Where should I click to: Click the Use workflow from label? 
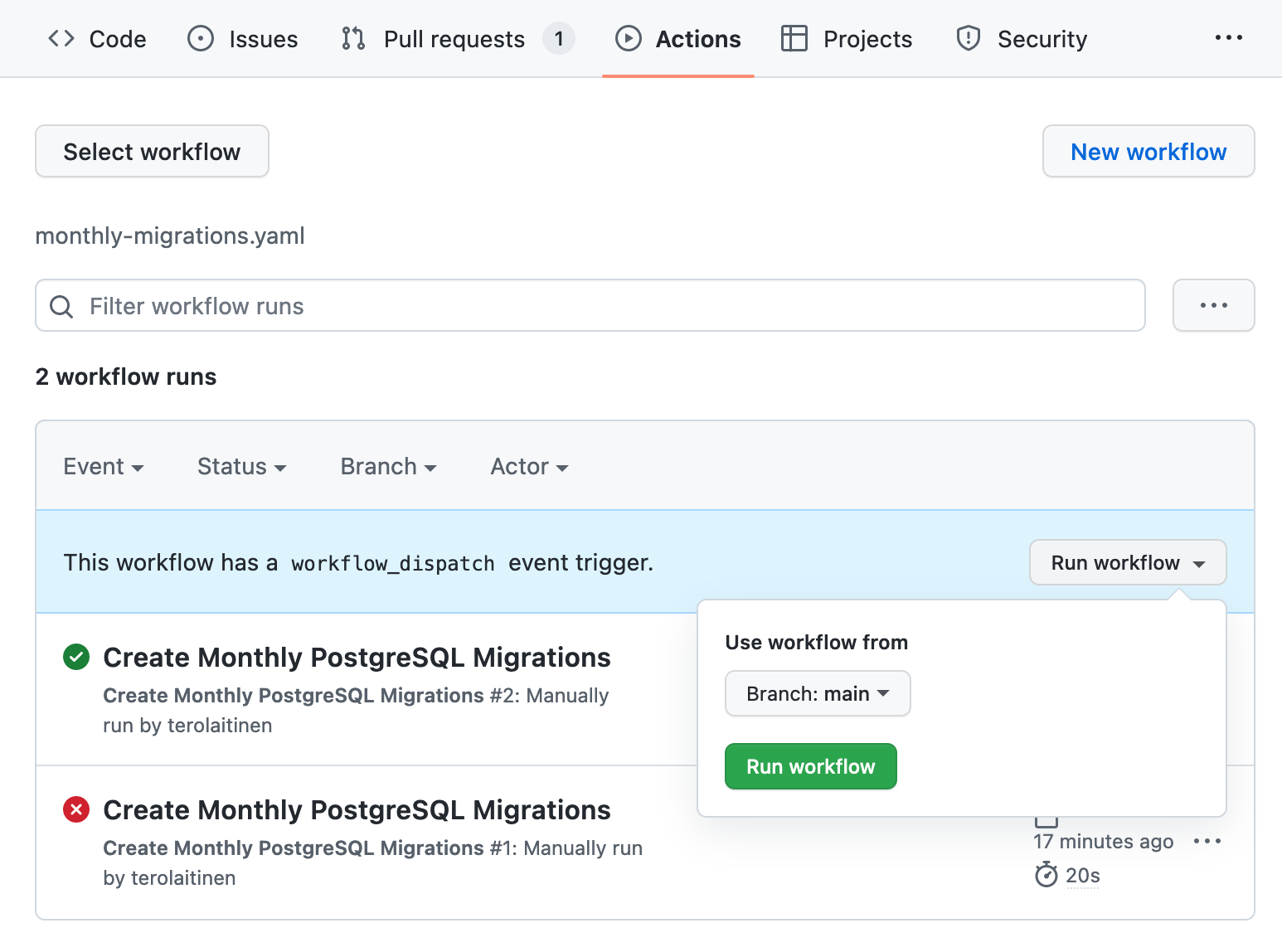coord(817,642)
